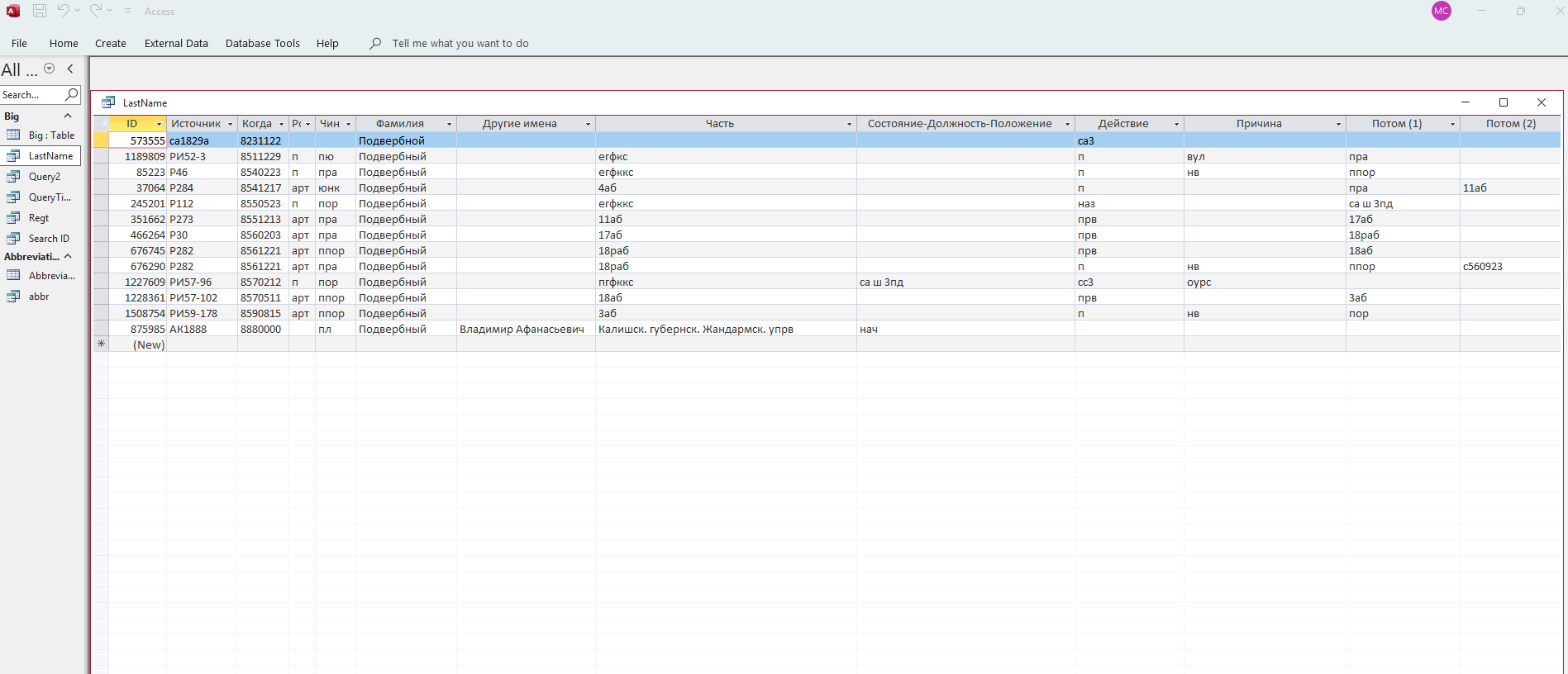Viewport: 1568px width, 674px height.
Task: Open Regt query in navigation pane
Action: point(41,217)
